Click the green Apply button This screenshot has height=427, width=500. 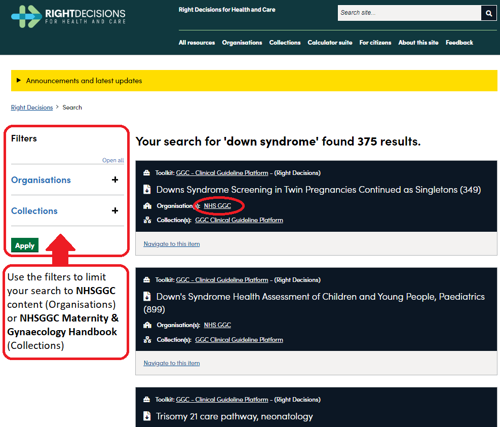[x=25, y=245]
